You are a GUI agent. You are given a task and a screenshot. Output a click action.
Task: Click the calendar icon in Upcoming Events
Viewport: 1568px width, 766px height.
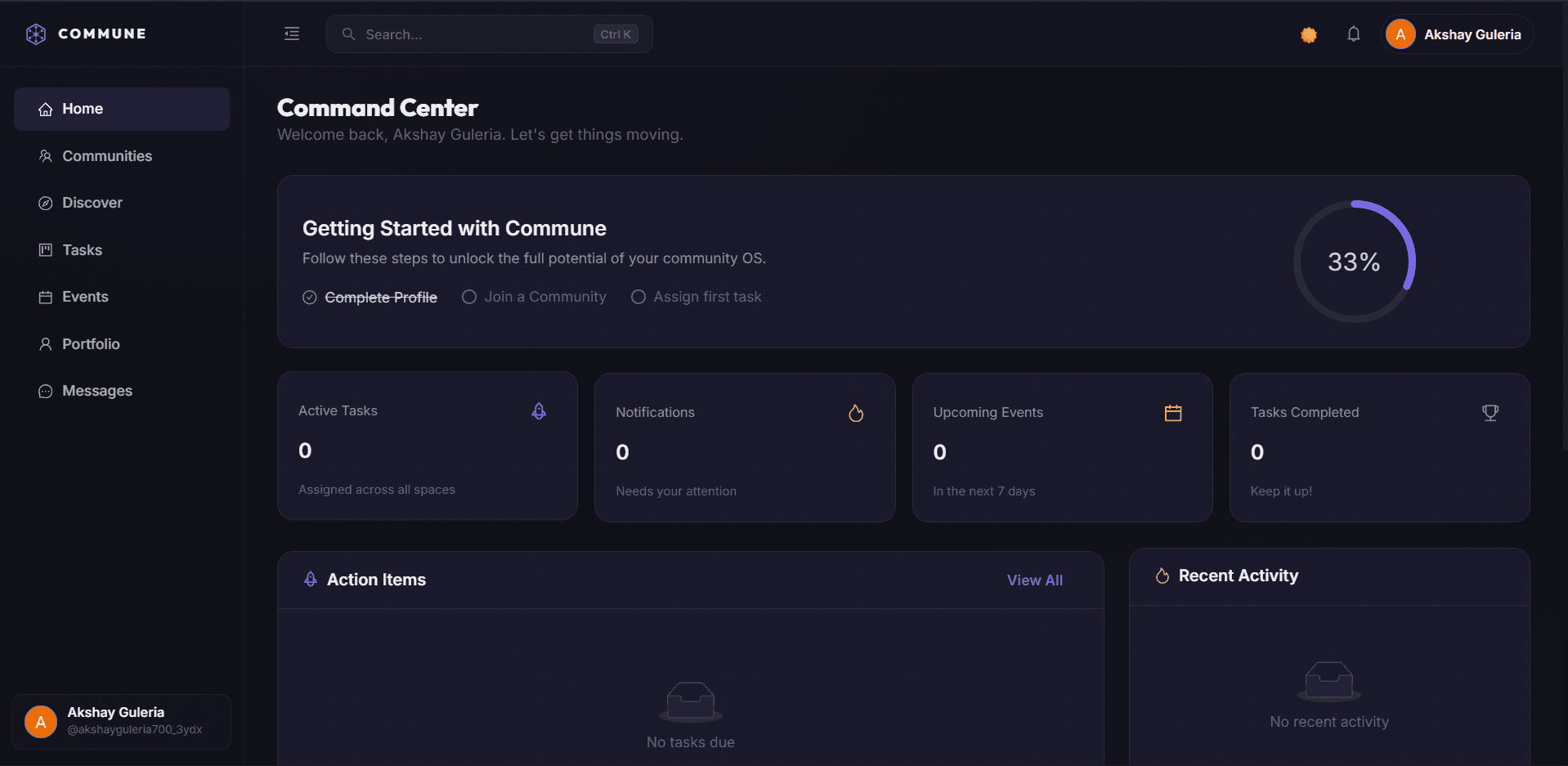(x=1173, y=413)
